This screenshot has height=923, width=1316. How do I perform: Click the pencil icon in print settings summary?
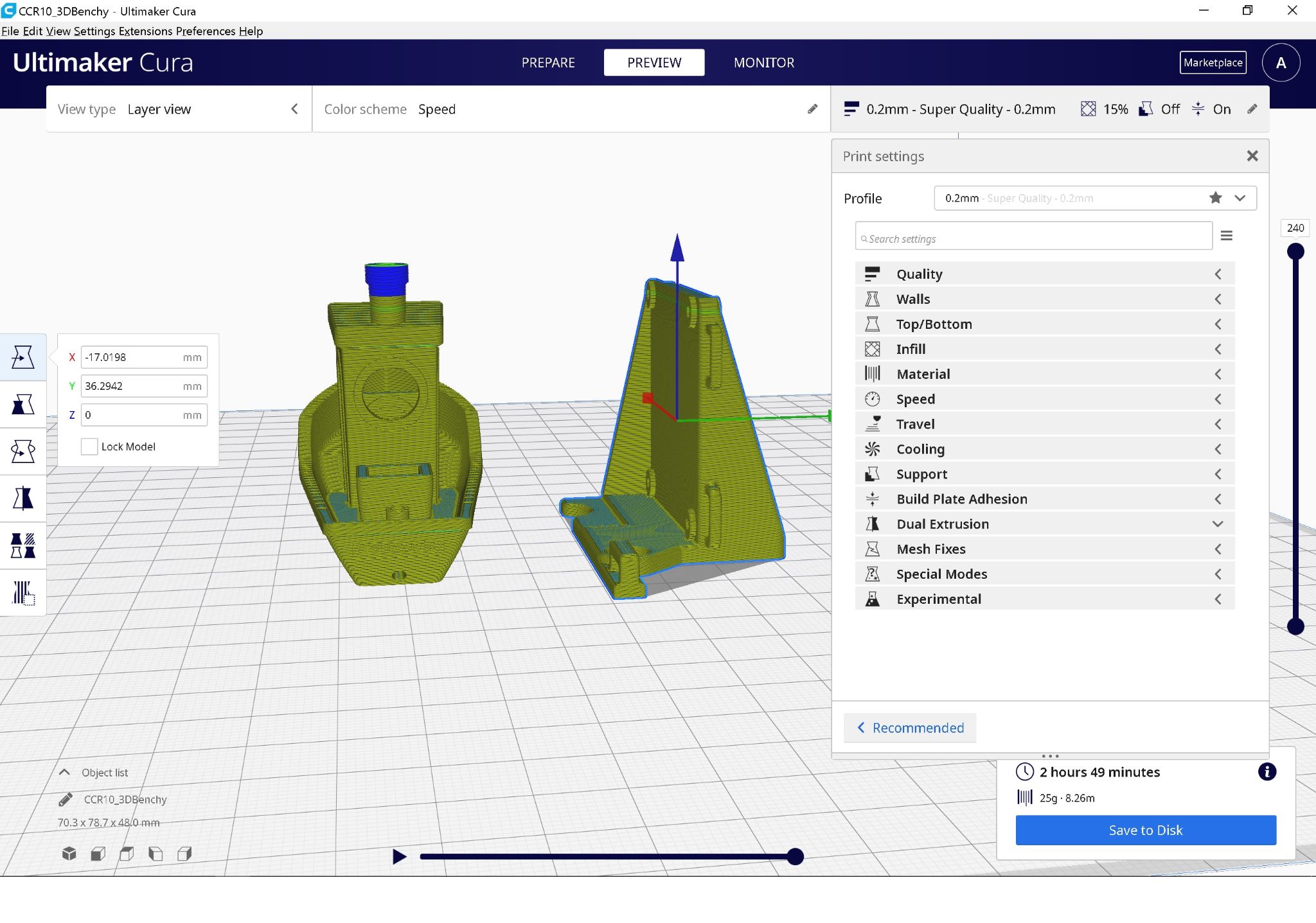tap(1252, 109)
